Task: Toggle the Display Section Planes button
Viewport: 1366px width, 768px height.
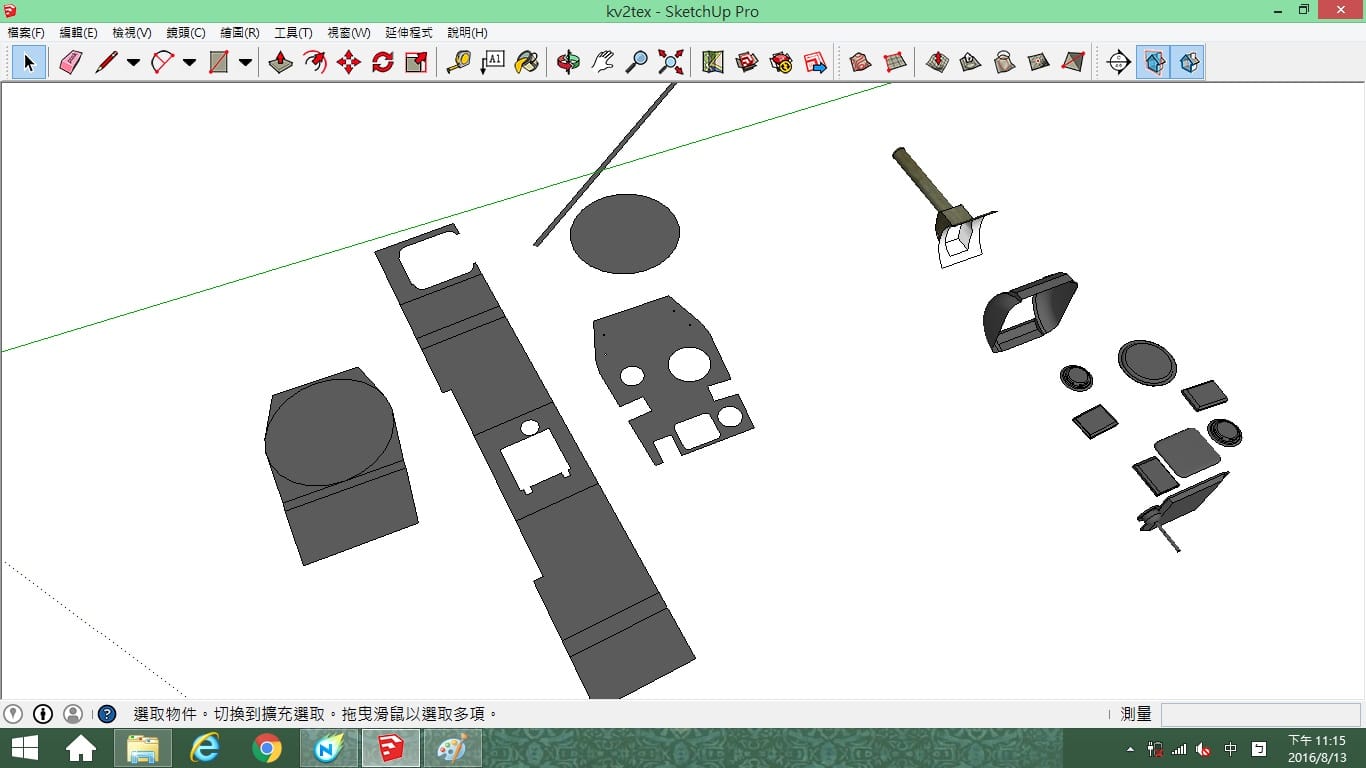Action: pyautogui.click(x=1153, y=63)
